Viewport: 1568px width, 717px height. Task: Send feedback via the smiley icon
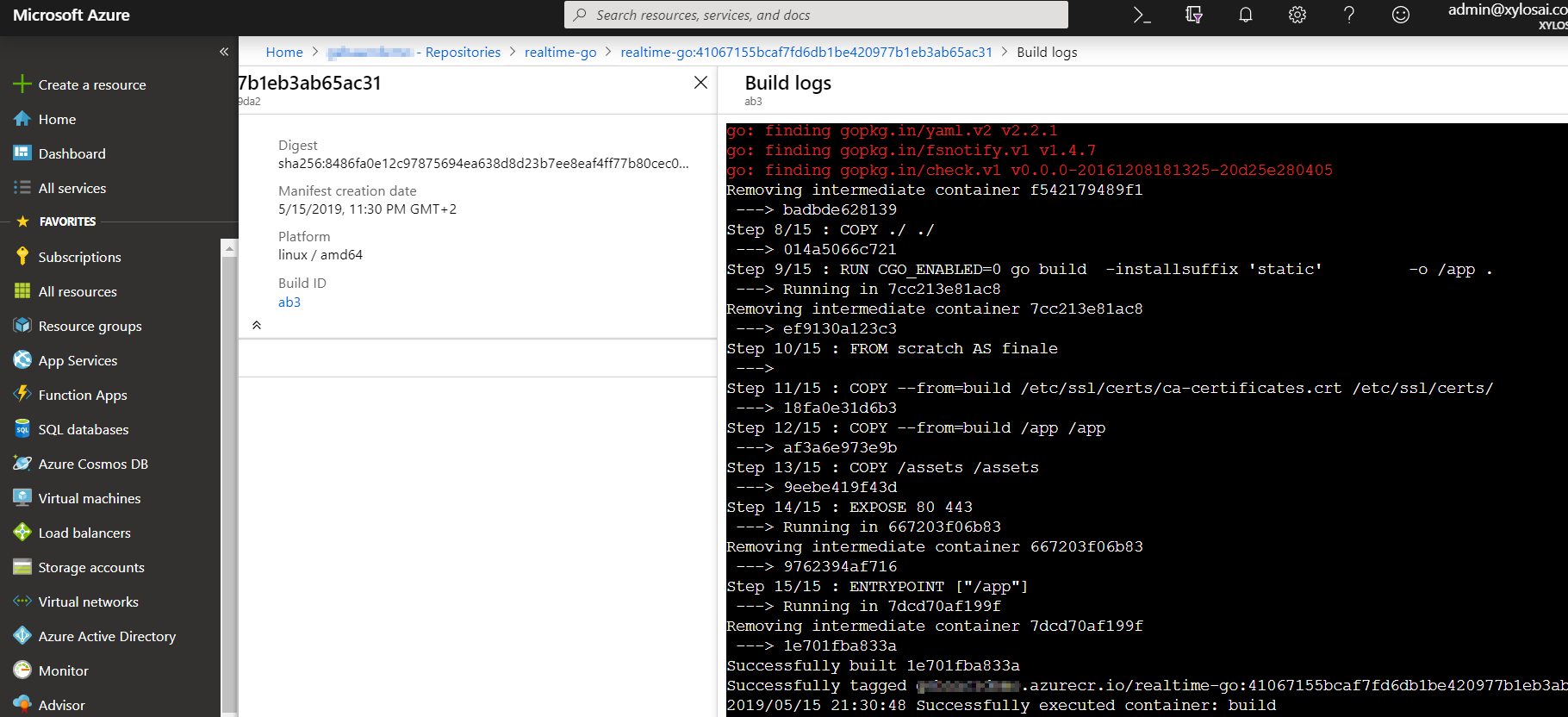coord(1400,15)
